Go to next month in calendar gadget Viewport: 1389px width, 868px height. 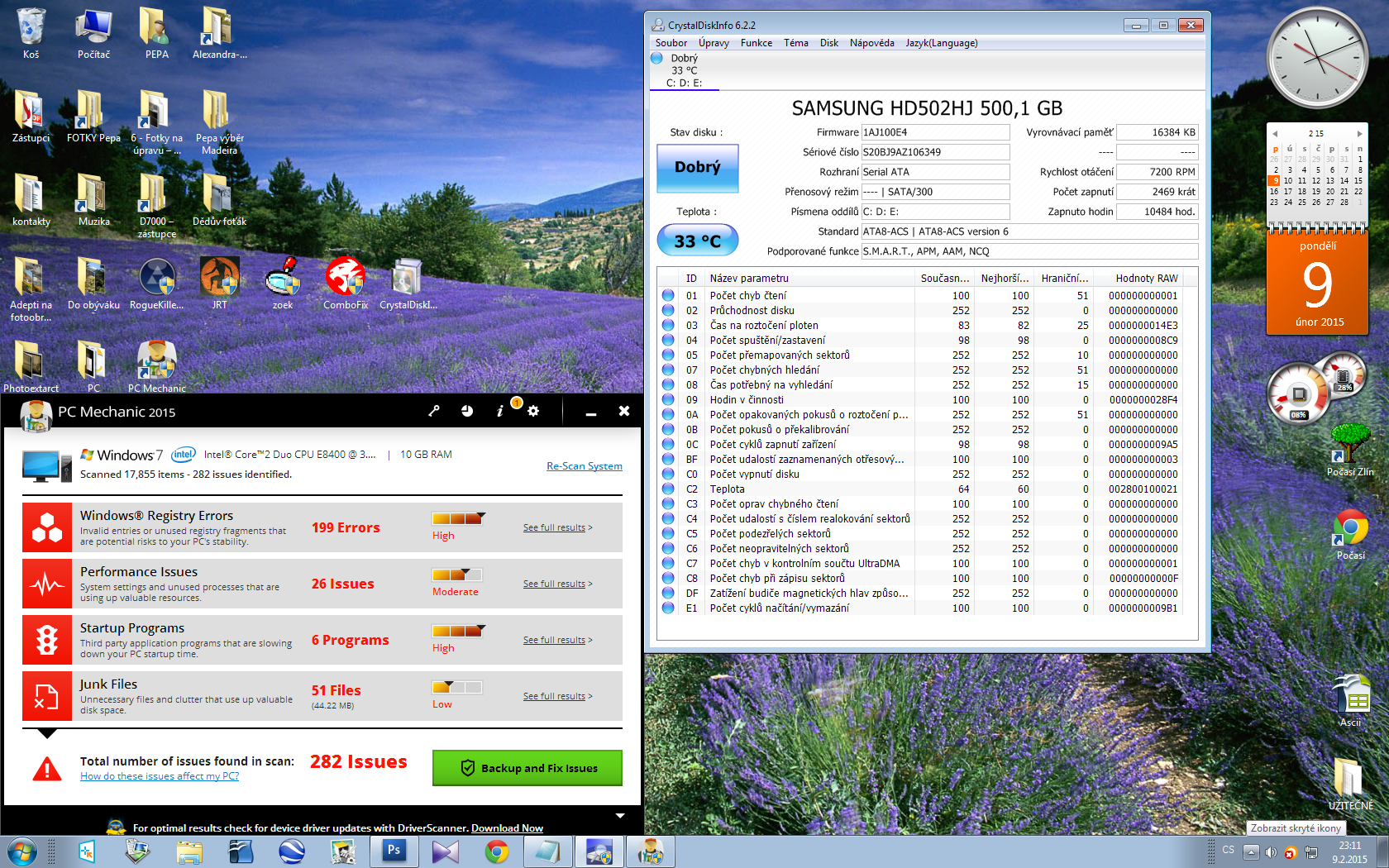(x=1359, y=133)
